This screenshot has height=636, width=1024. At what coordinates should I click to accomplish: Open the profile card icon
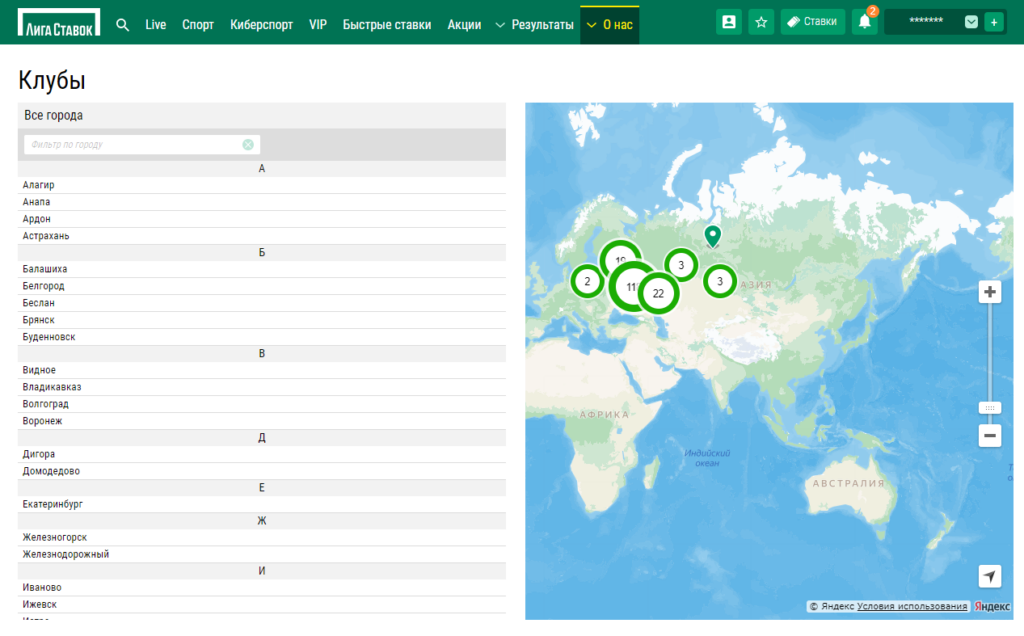click(728, 22)
